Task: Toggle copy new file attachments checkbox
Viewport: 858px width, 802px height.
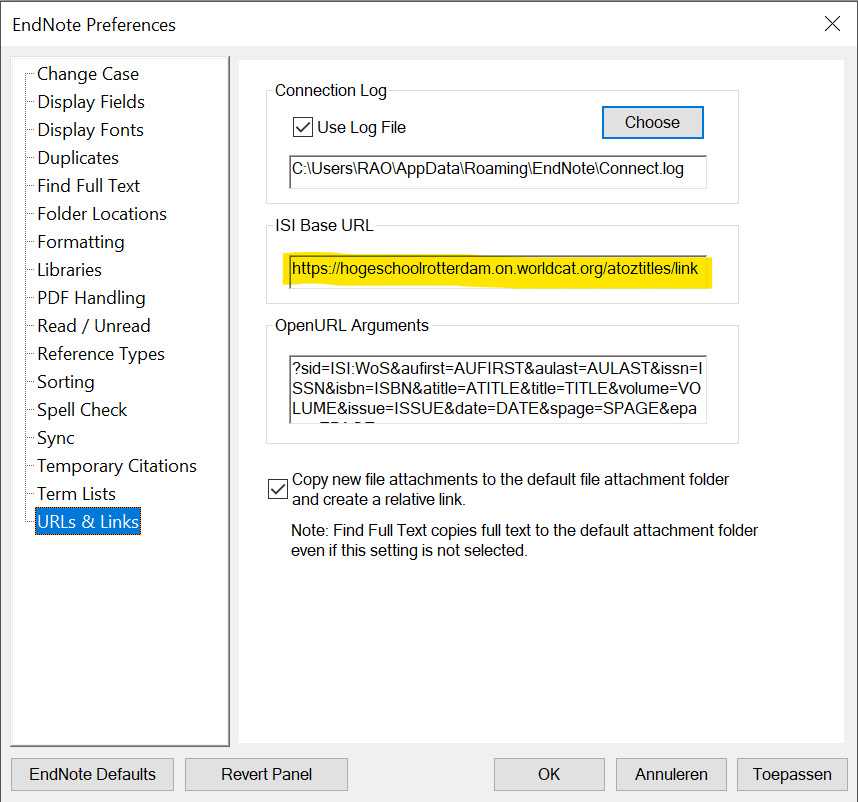Action: tap(278, 489)
